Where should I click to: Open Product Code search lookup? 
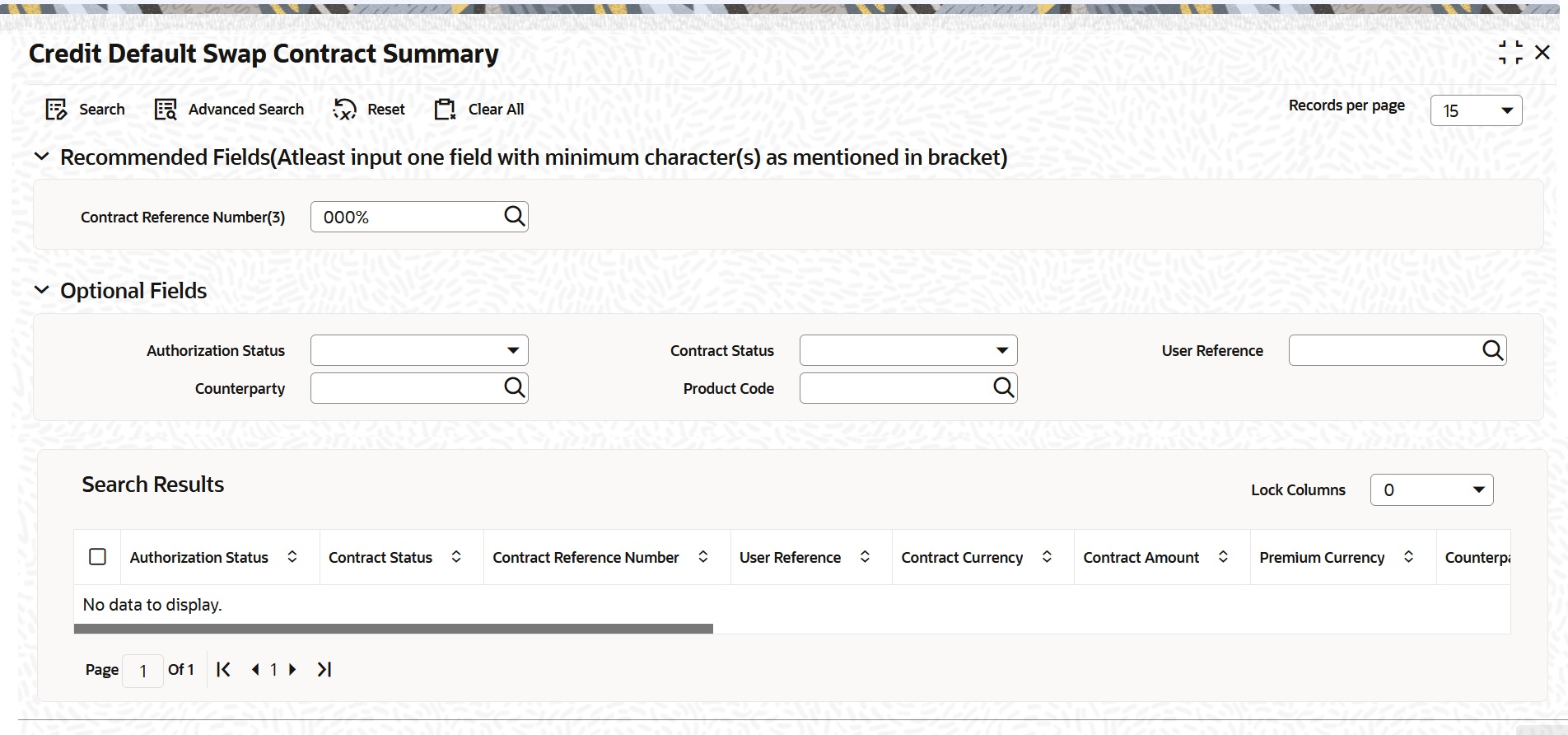pyautogui.click(x=1003, y=388)
